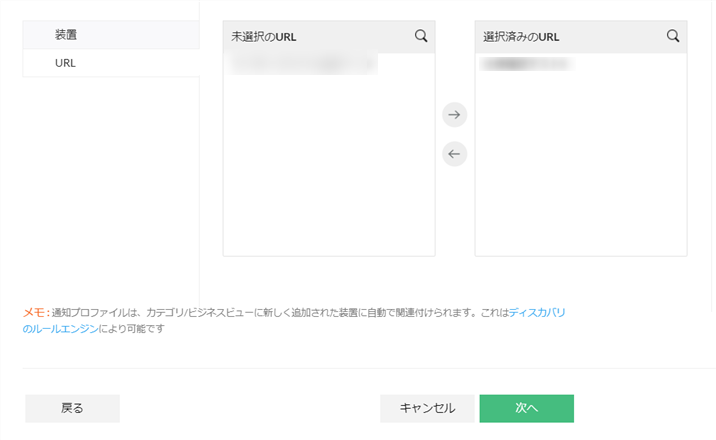Select the entry in 未選択のURL list
Image resolution: width=716 pixels, height=440 pixels.
[x=302, y=65]
